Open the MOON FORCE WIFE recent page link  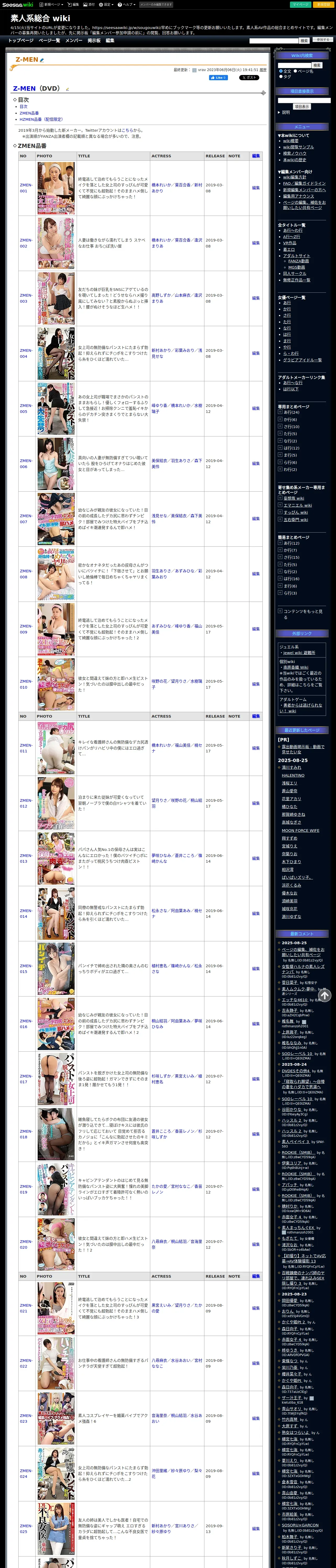(300, 830)
